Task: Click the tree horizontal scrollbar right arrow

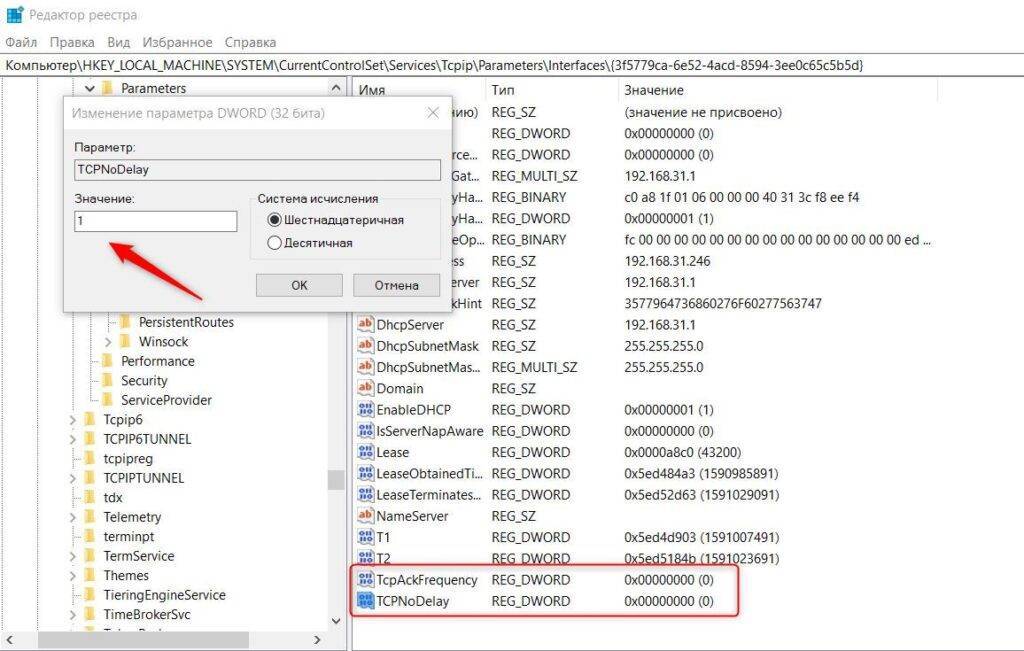Action: pos(317,640)
